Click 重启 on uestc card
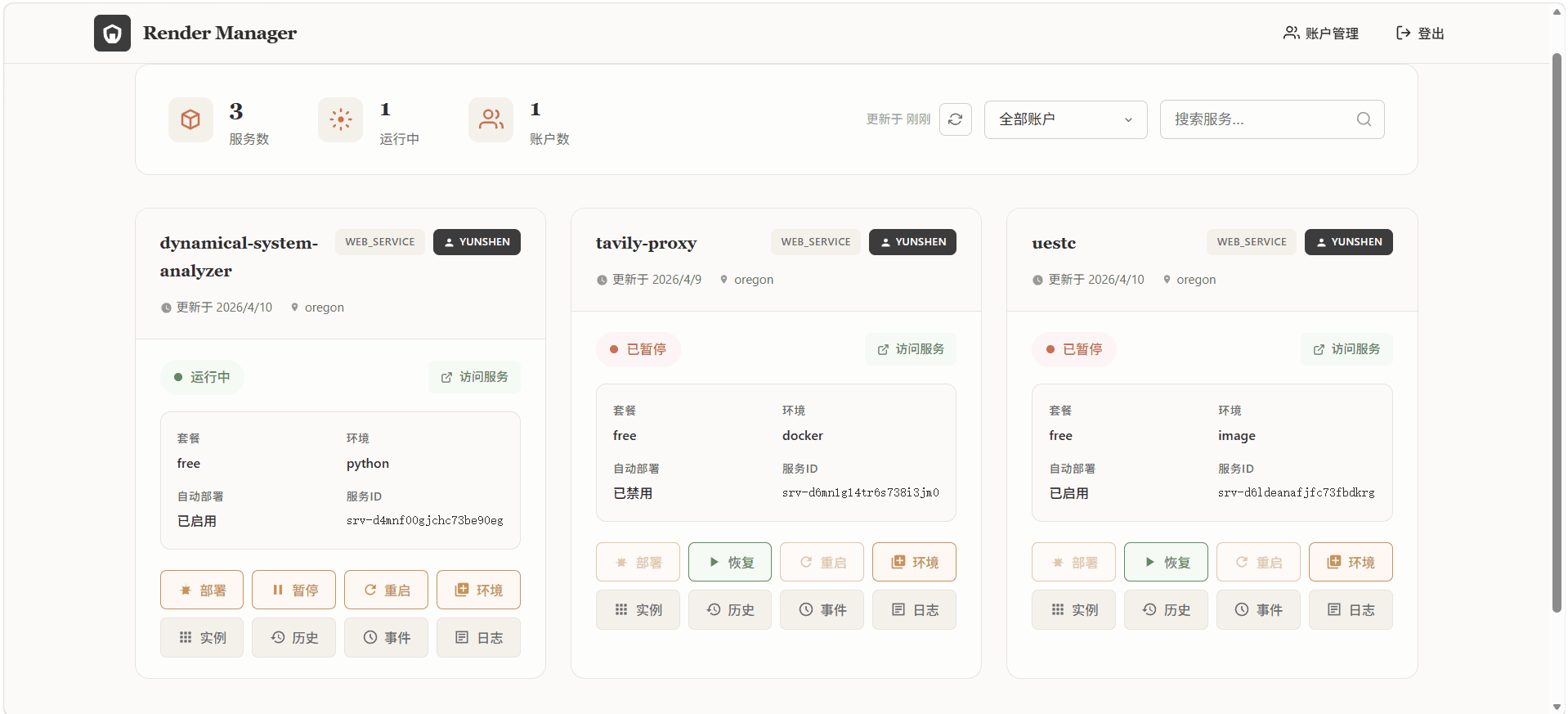 1258,562
